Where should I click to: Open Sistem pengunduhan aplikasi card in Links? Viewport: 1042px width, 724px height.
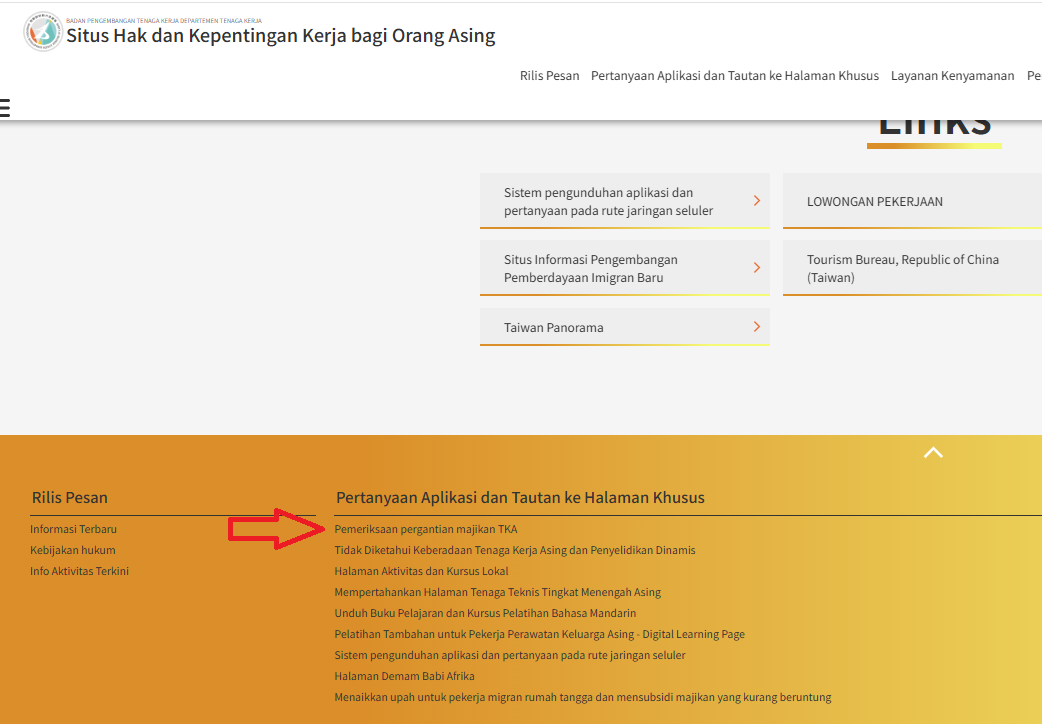625,201
